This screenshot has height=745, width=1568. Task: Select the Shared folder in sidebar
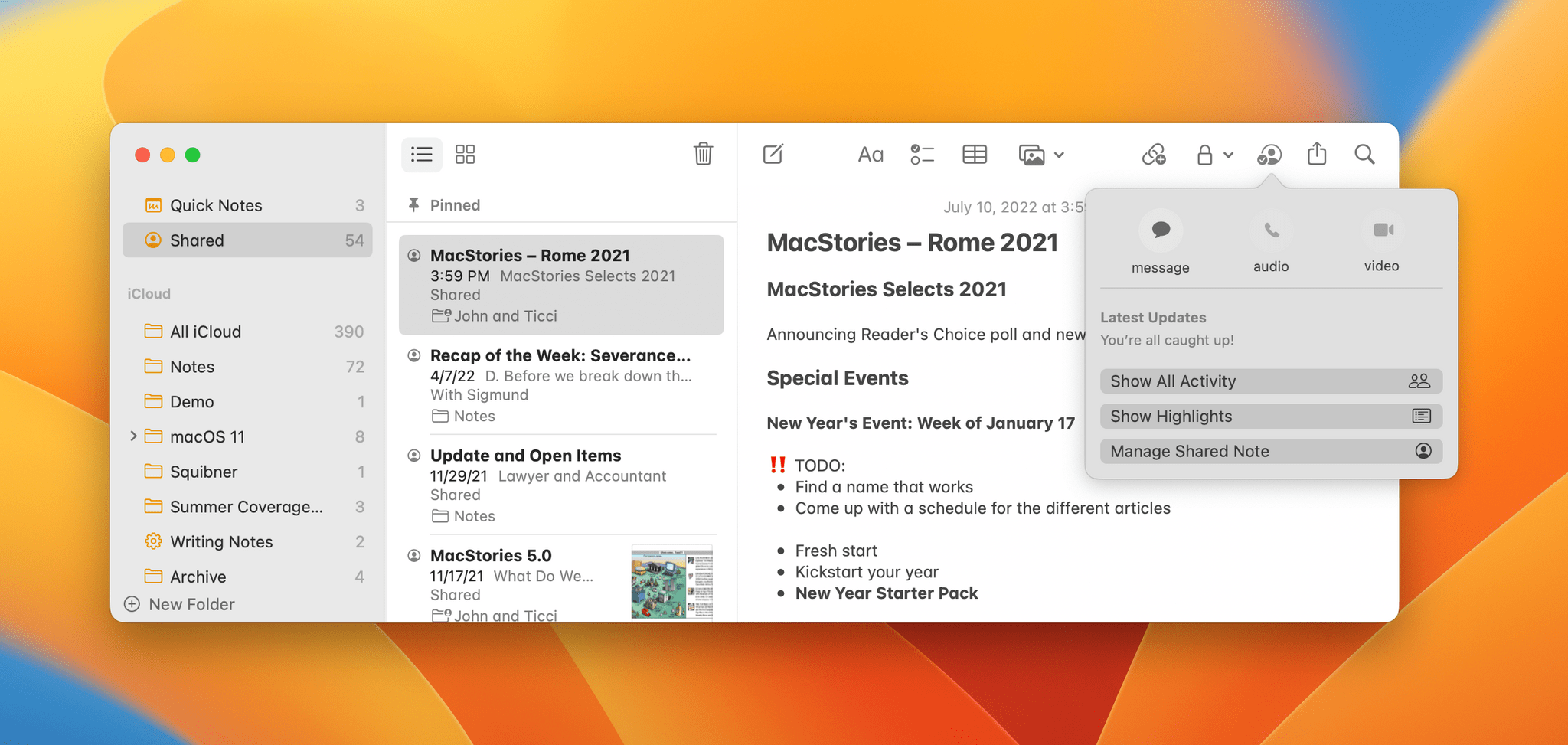247,240
